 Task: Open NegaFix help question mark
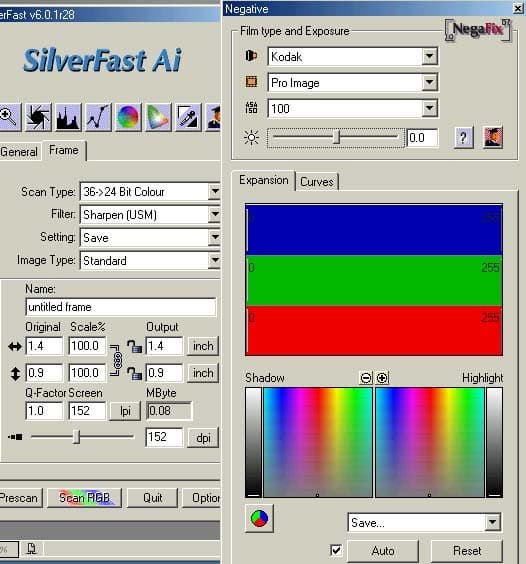[463, 137]
